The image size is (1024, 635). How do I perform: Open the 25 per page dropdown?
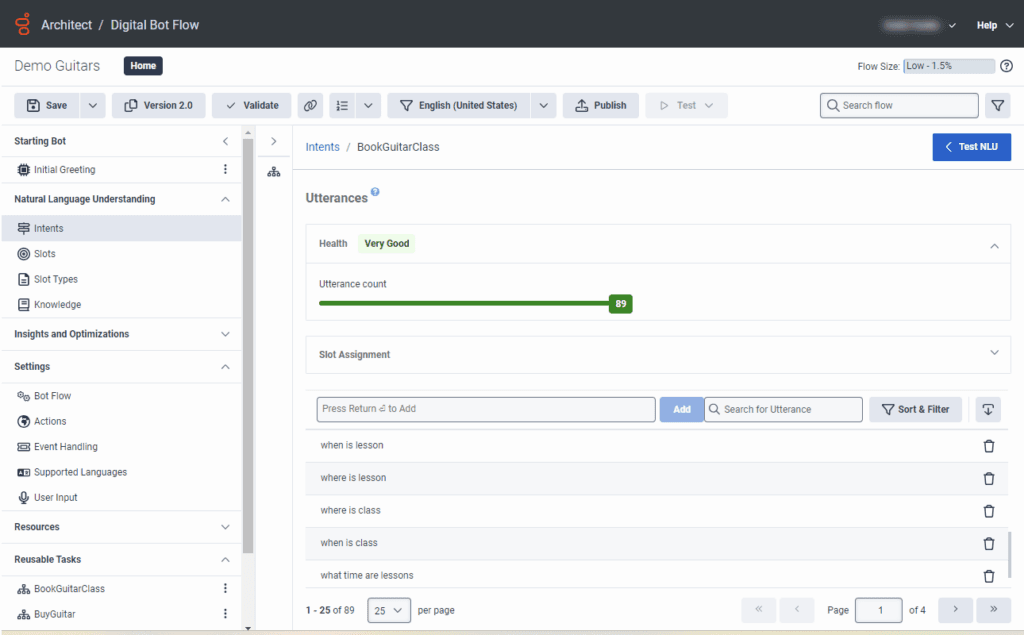click(x=389, y=609)
